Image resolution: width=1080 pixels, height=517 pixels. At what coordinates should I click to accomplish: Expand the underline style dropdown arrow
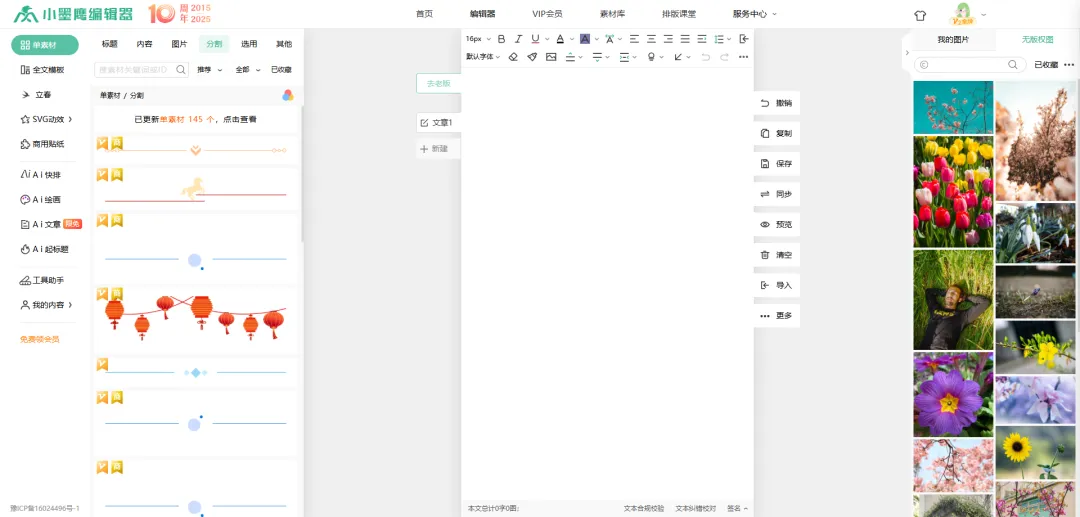click(x=547, y=39)
